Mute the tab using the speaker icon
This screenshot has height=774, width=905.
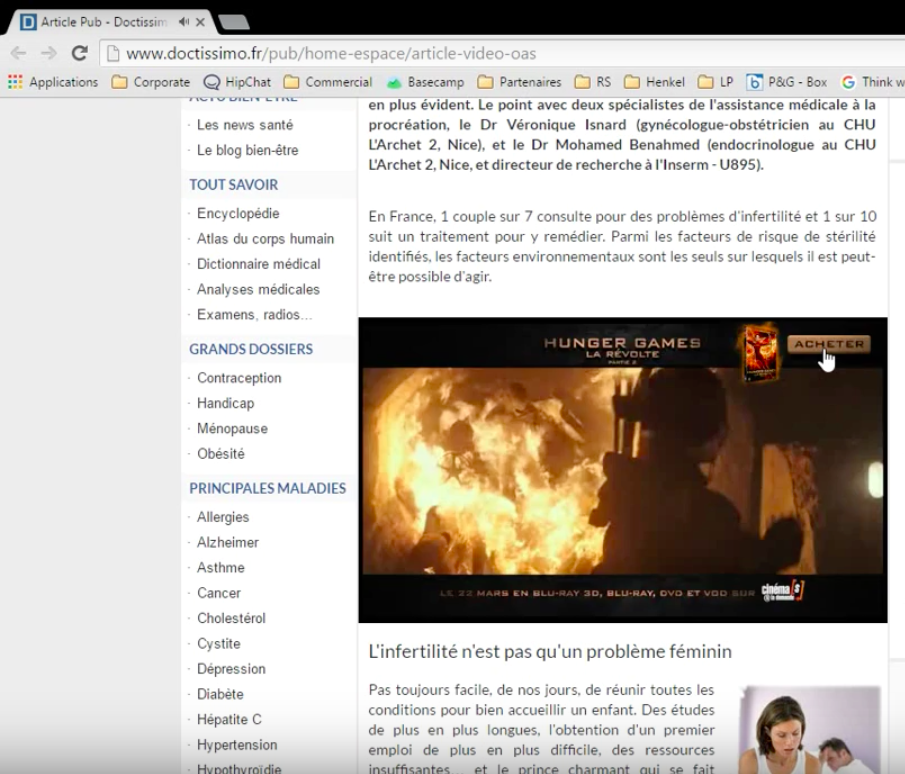[x=184, y=22]
